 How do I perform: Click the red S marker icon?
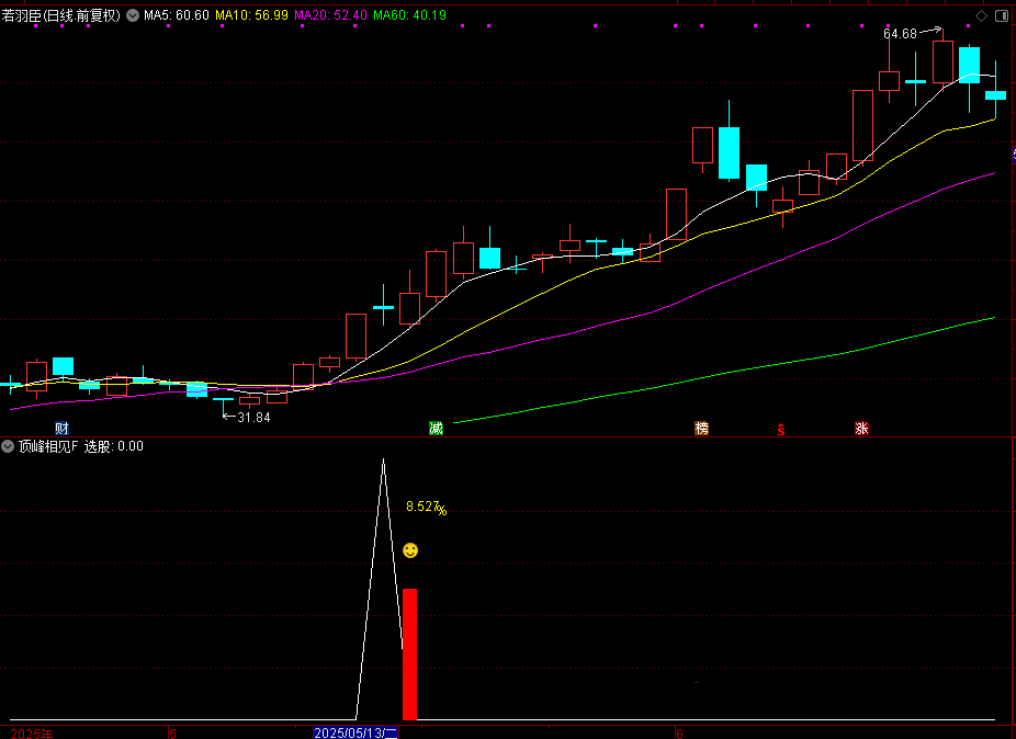(x=781, y=430)
